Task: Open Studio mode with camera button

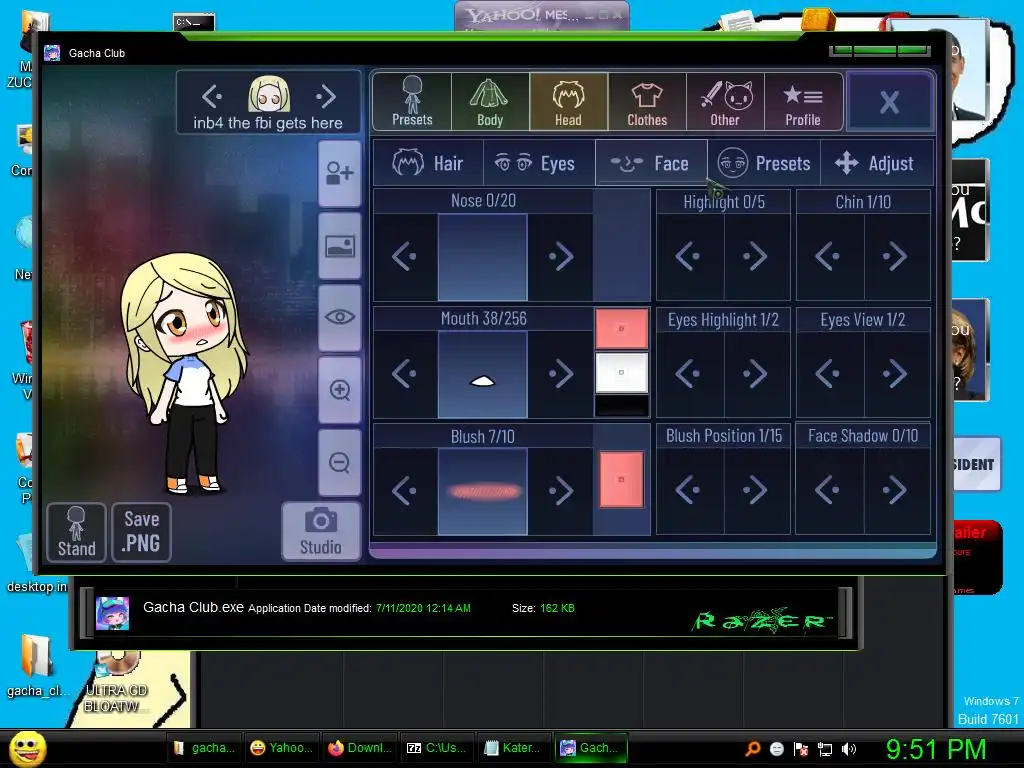Action: pyautogui.click(x=321, y=532)
